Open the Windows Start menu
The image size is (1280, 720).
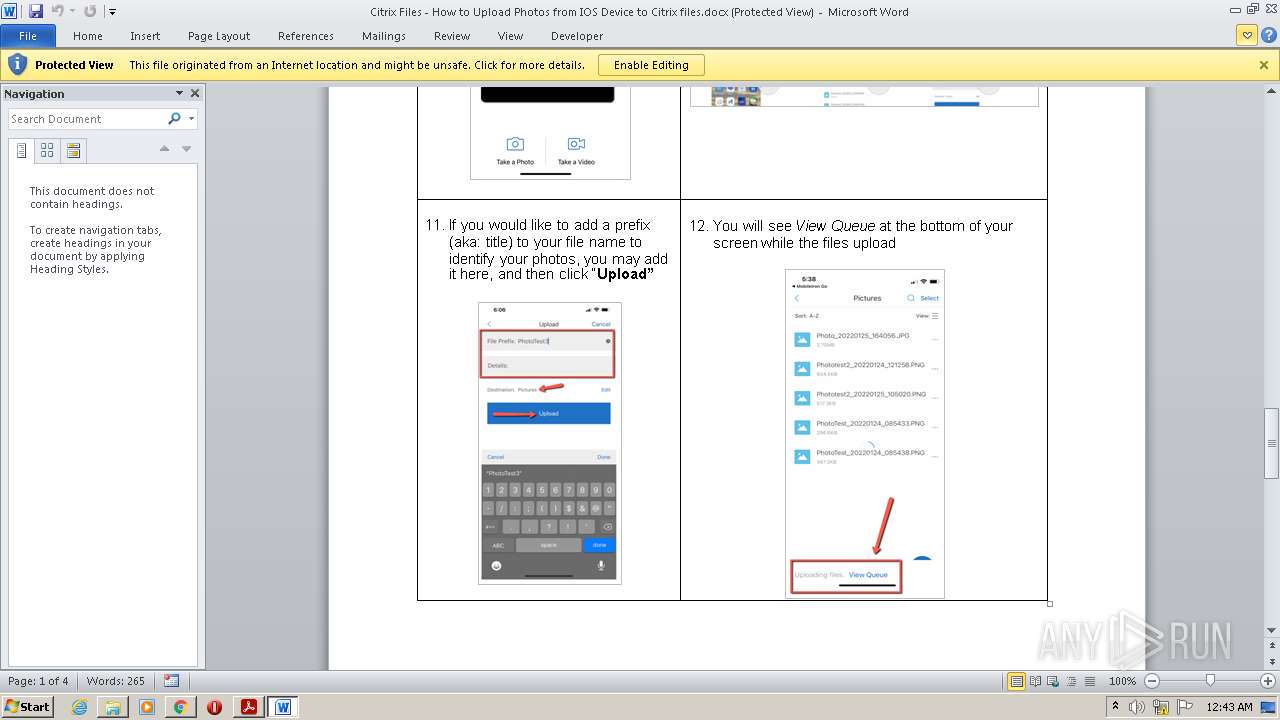coord(27,706)
